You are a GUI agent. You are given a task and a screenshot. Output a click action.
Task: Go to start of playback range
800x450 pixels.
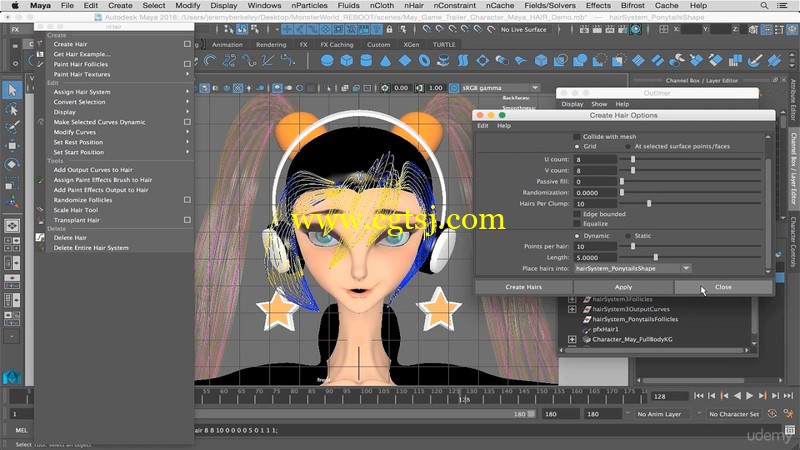click(x=698, y=396)
